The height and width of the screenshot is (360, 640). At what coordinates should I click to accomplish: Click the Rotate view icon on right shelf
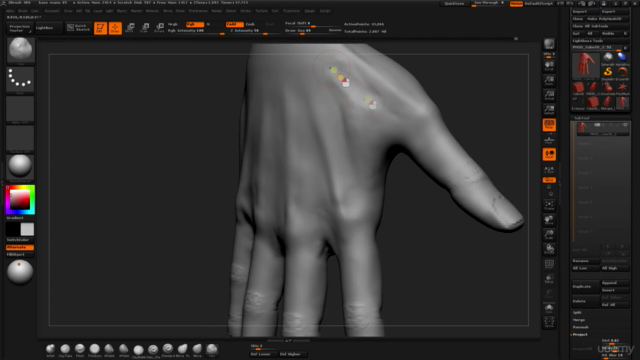tap(549, 249)
